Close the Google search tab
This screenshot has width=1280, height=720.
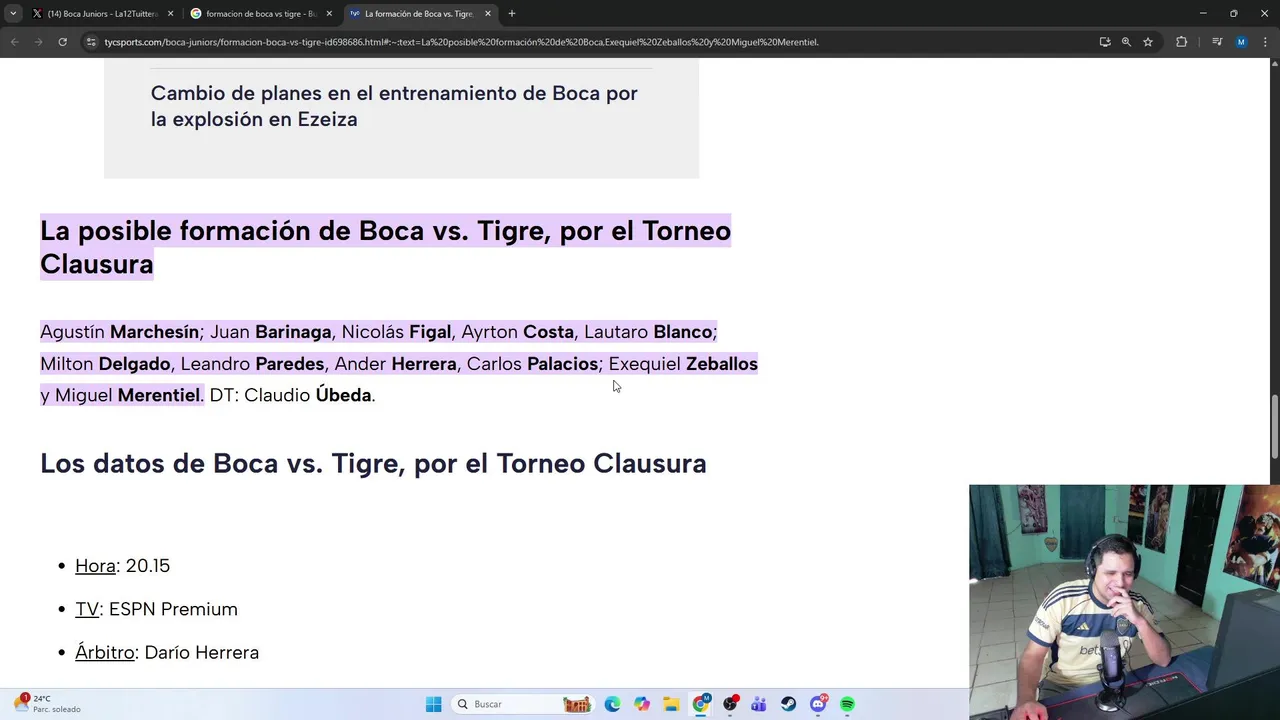click(x=329, y=14)
